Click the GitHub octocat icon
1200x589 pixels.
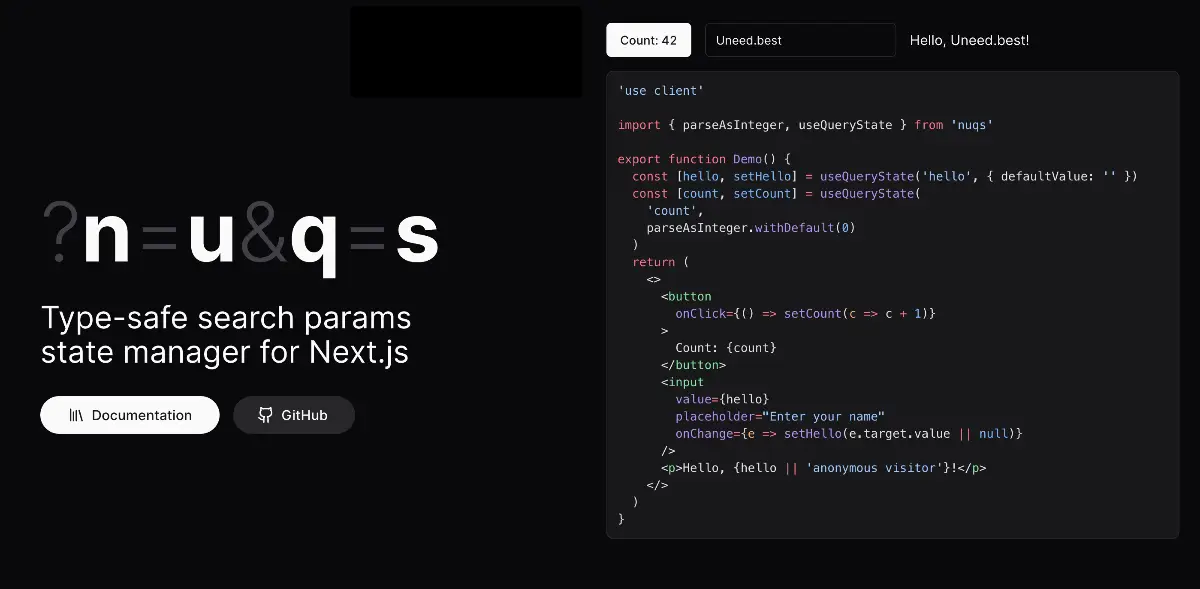click(265, 415)
